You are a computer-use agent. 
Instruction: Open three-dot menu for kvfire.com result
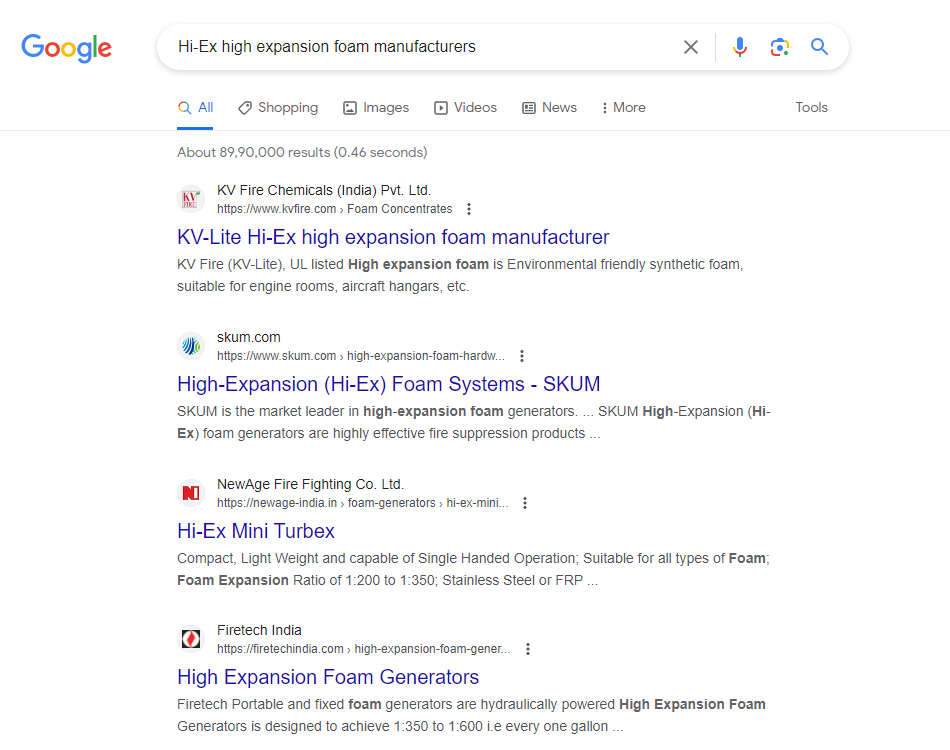468,209
